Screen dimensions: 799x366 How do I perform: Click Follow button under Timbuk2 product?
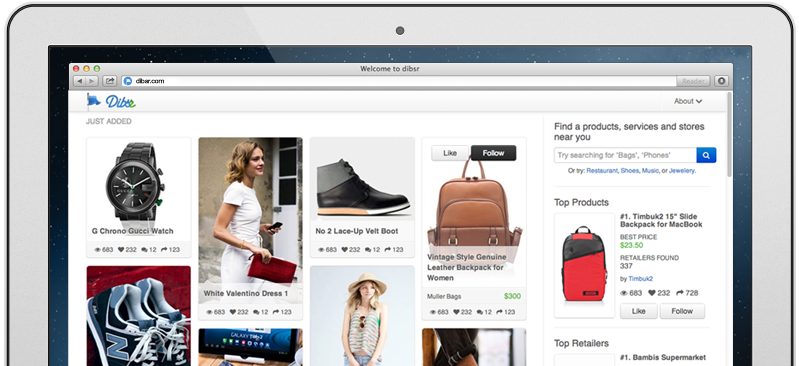click(682, 311)
